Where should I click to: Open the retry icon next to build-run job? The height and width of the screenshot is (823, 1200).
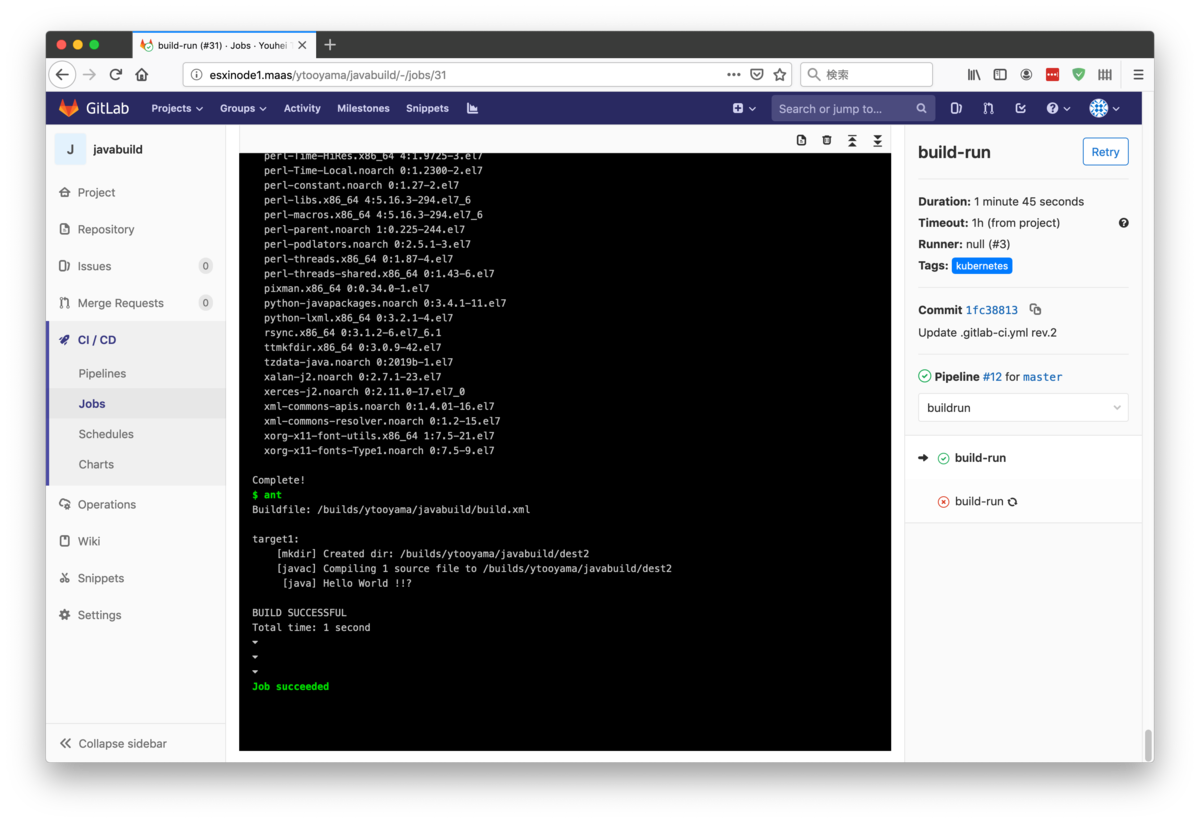click(x=1011, y=501)
